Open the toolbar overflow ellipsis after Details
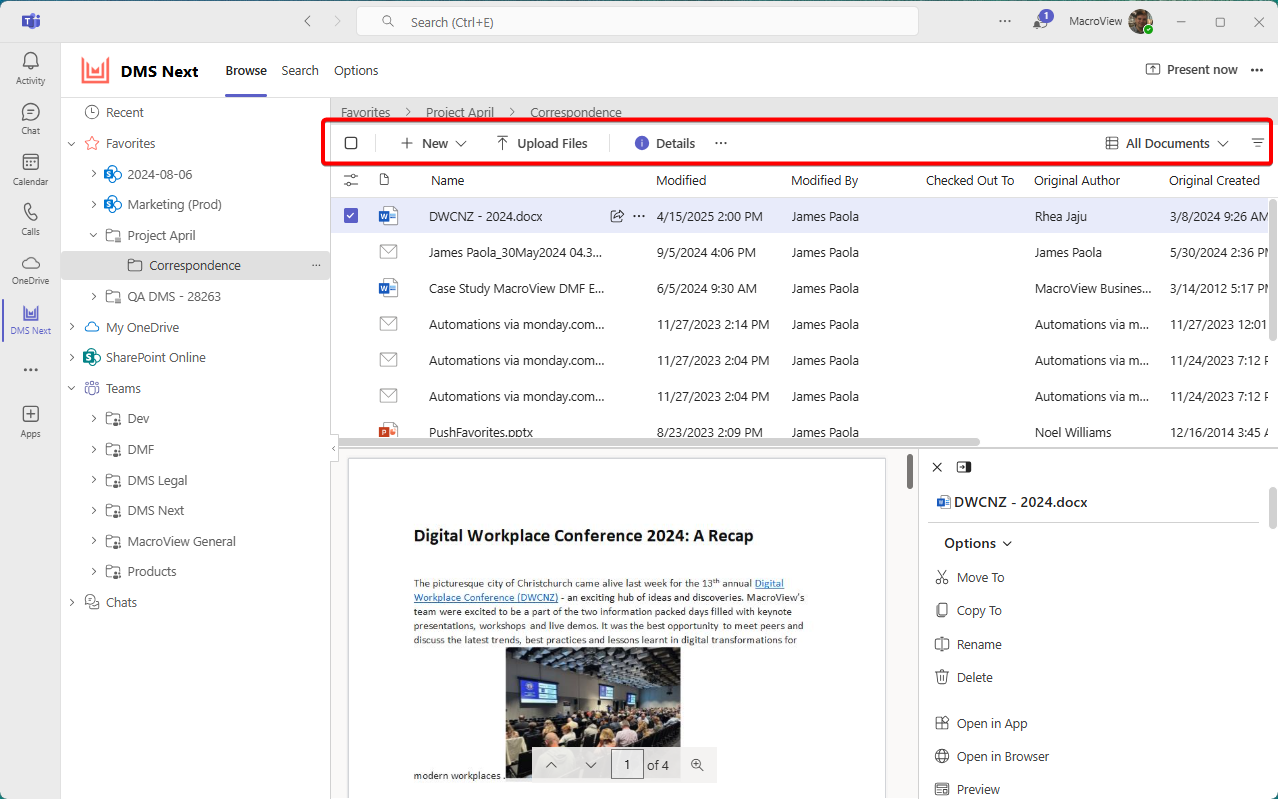 tap(721, 143)
